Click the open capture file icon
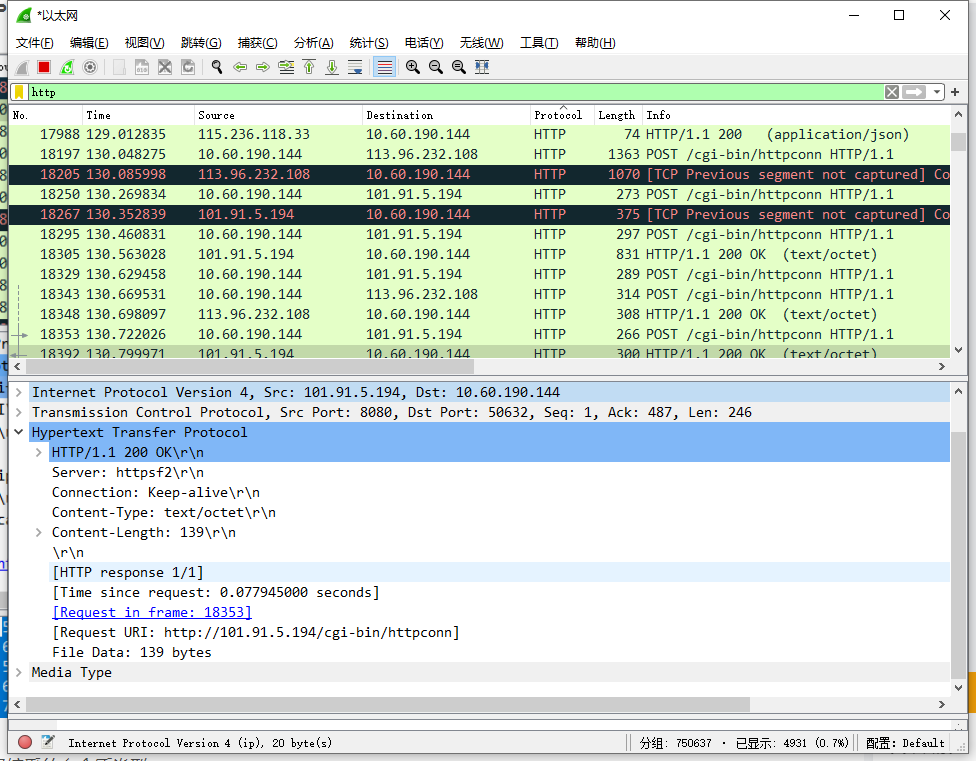This screenshot has height=761, width=976. [119, 67]
